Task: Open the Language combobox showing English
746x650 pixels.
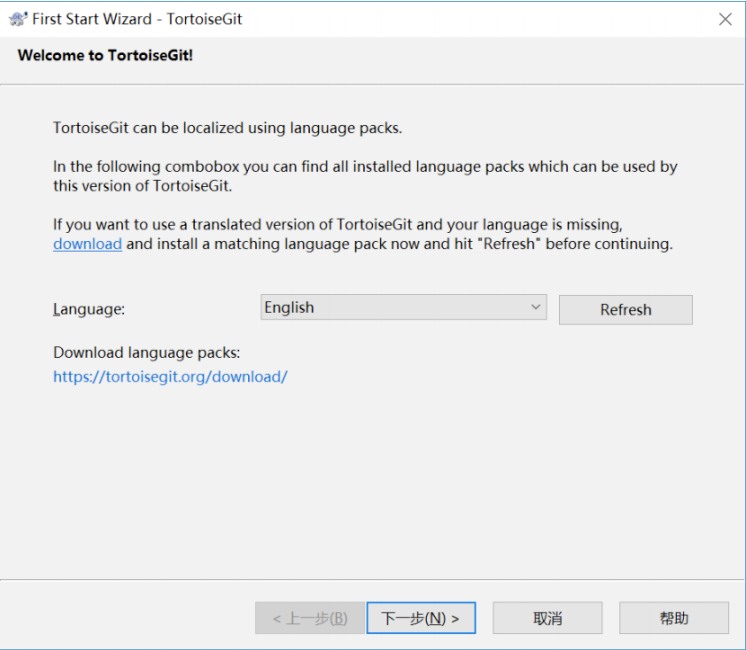Action: (403, 307)
